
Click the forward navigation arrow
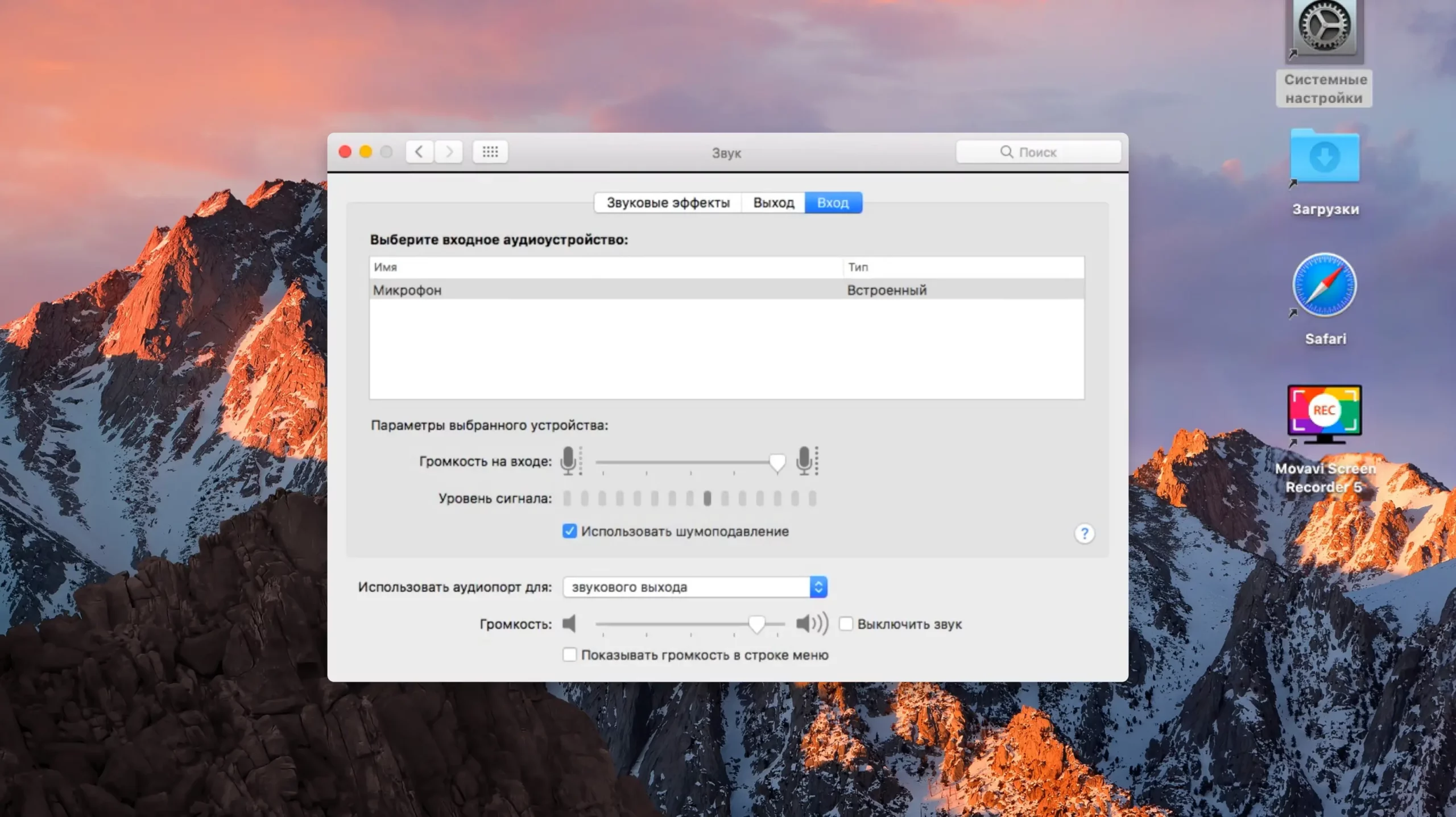[449, 152]
